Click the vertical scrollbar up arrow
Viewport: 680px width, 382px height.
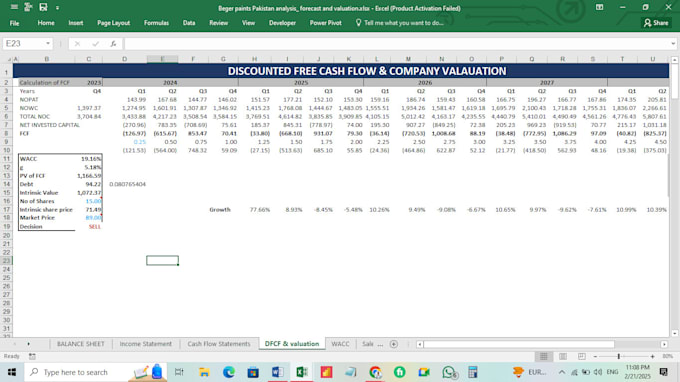tap(674, 60)
